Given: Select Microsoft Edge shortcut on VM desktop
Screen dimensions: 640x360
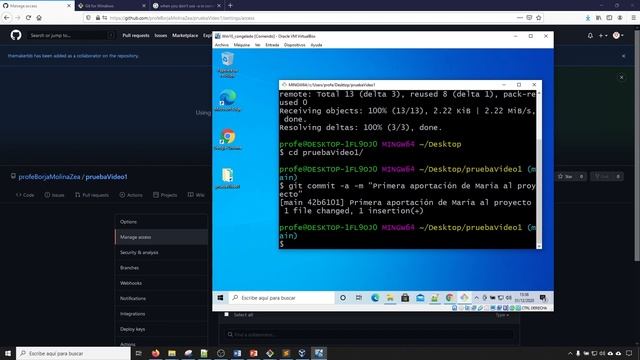Looking at the screenshot, I should click(227, 100).
